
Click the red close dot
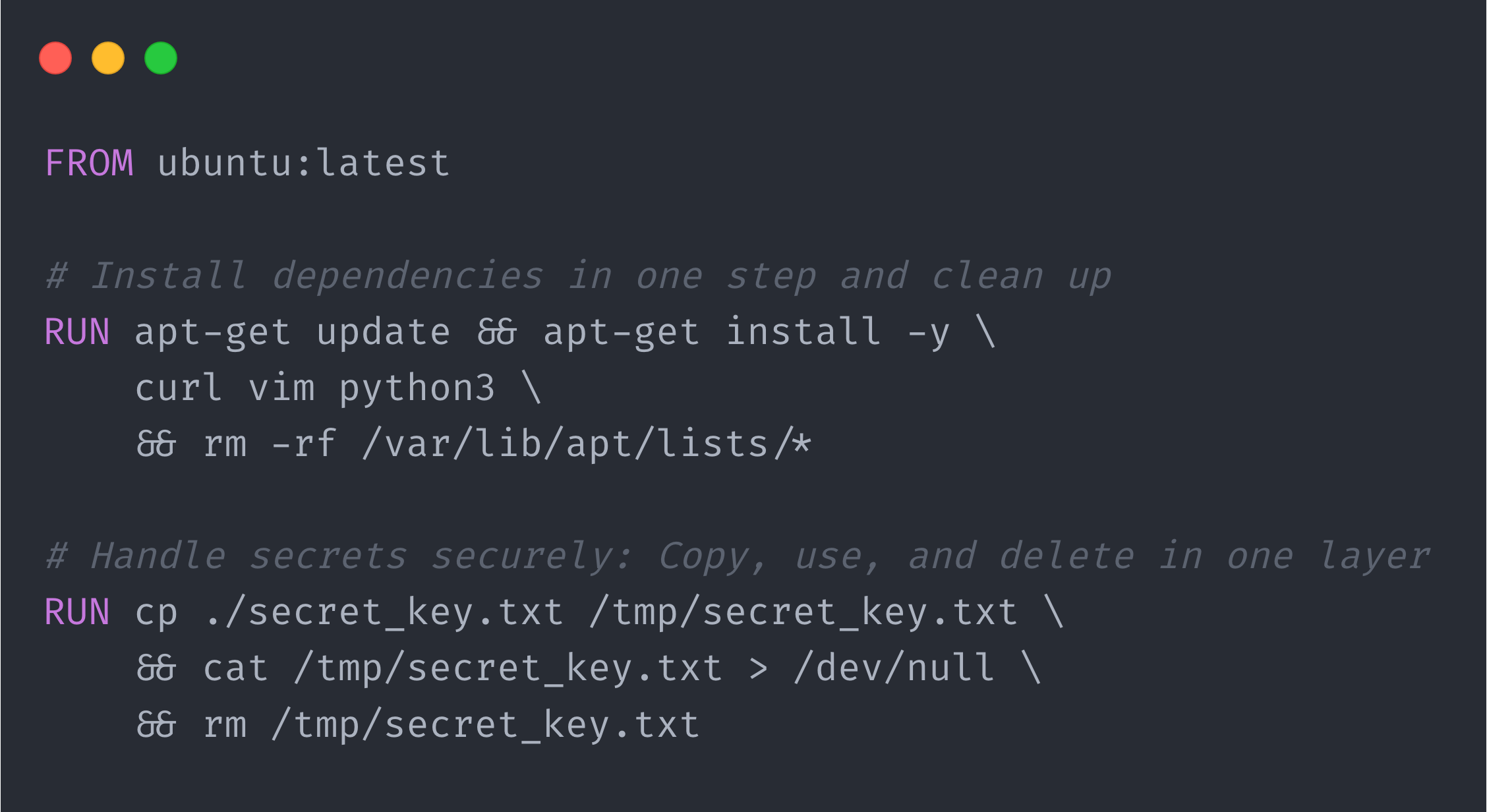pyautogui.click(x=55, y=58)
